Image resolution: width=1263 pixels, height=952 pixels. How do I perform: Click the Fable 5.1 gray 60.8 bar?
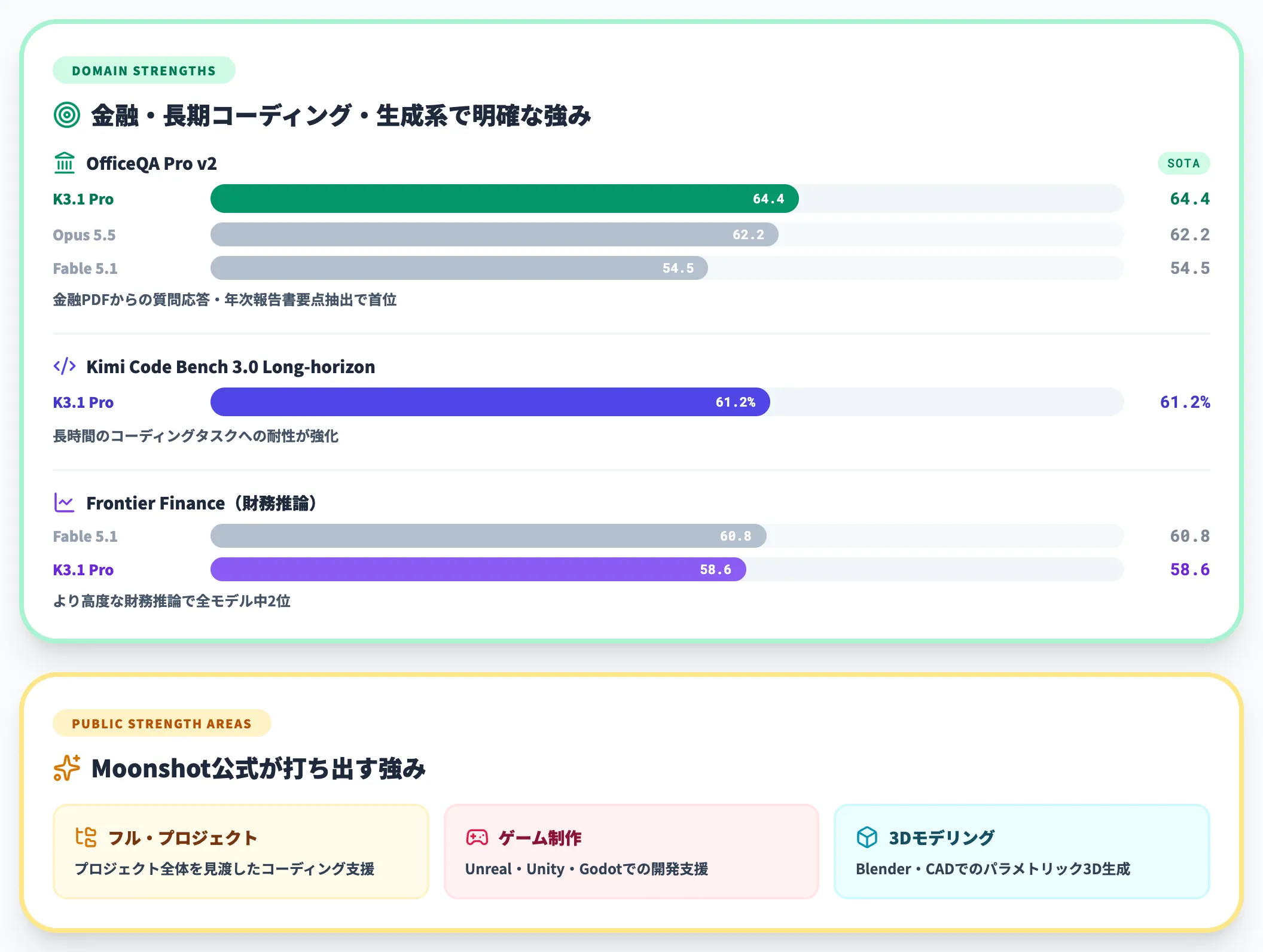[488, 536]
